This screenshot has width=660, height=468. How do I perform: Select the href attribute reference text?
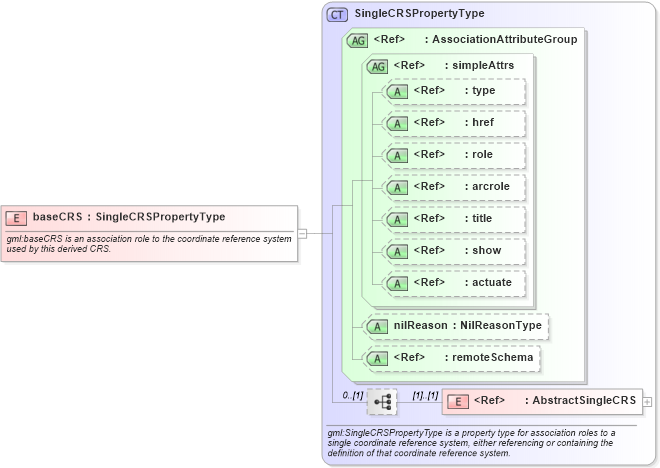[453, 122]
